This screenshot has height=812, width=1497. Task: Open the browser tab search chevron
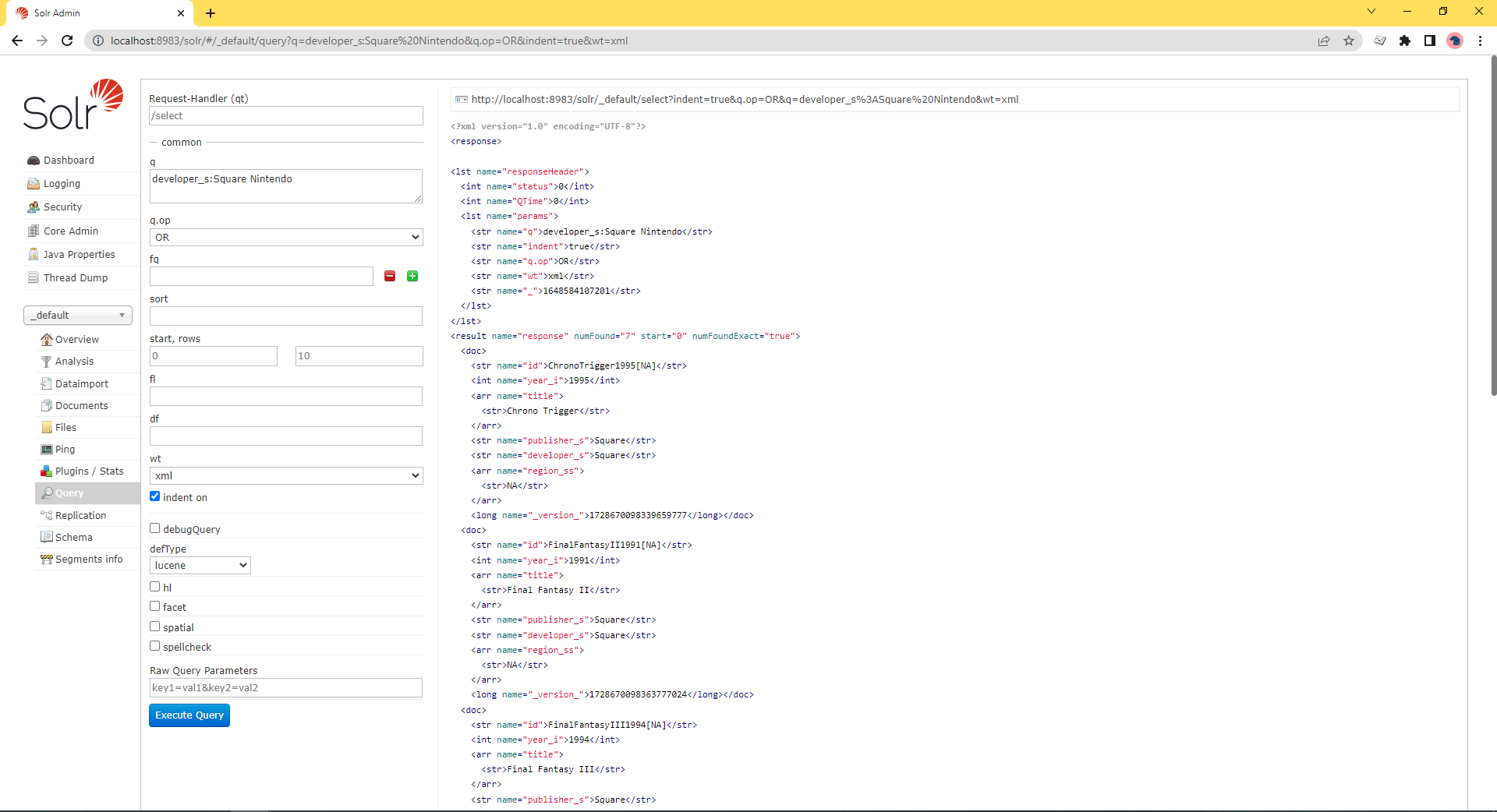(x=1371, y=12)
